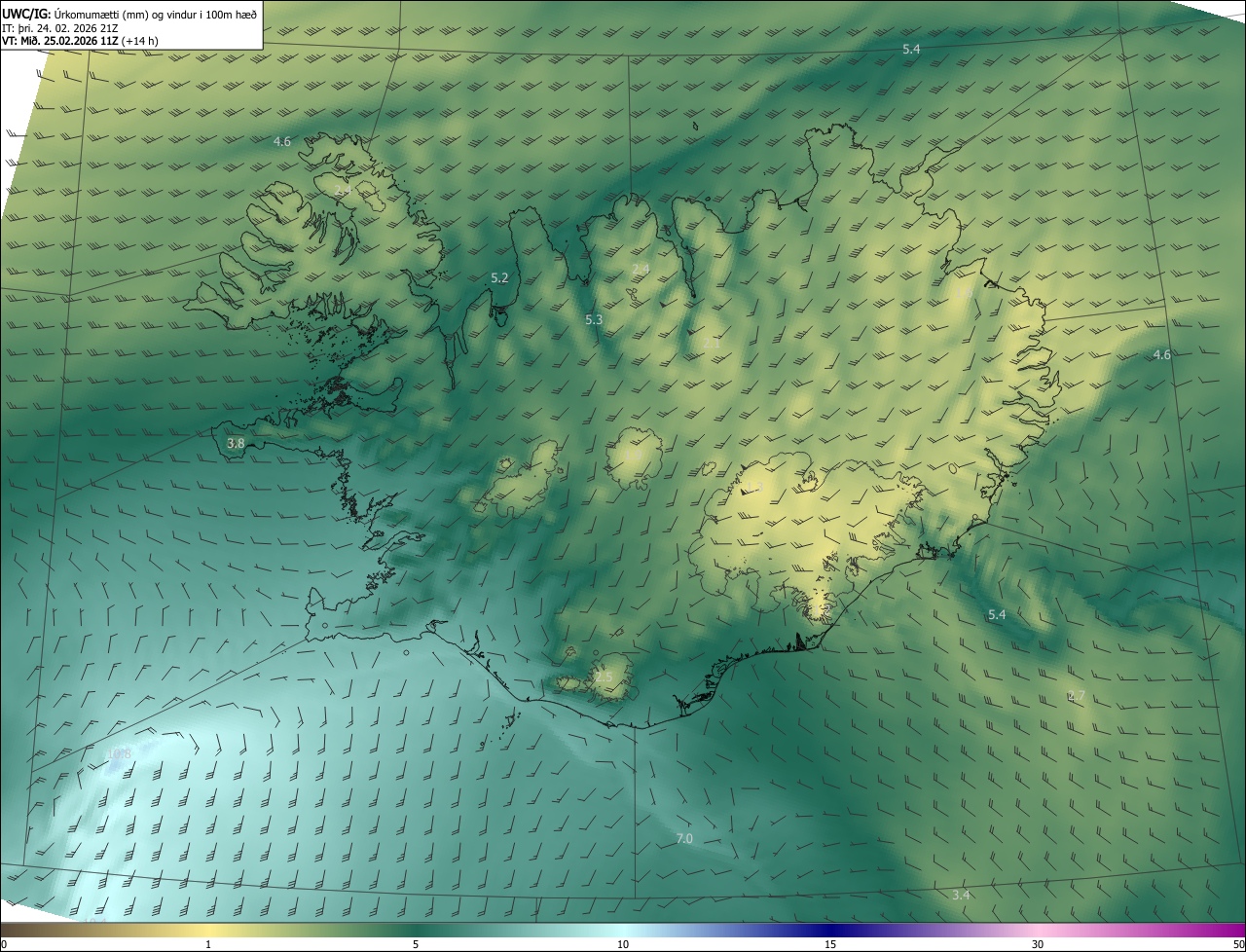Click the valid time line "VT: Mið. 25.02.2026 11Z (+14 h)"

tap(81, 41)
